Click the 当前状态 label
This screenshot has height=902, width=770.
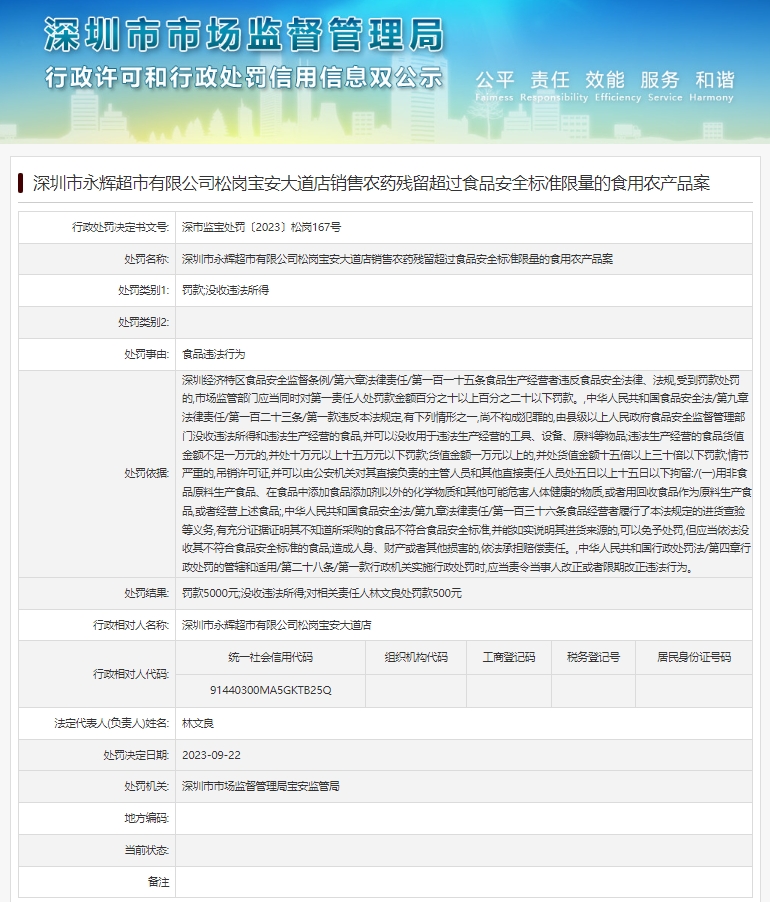[147, 850]
